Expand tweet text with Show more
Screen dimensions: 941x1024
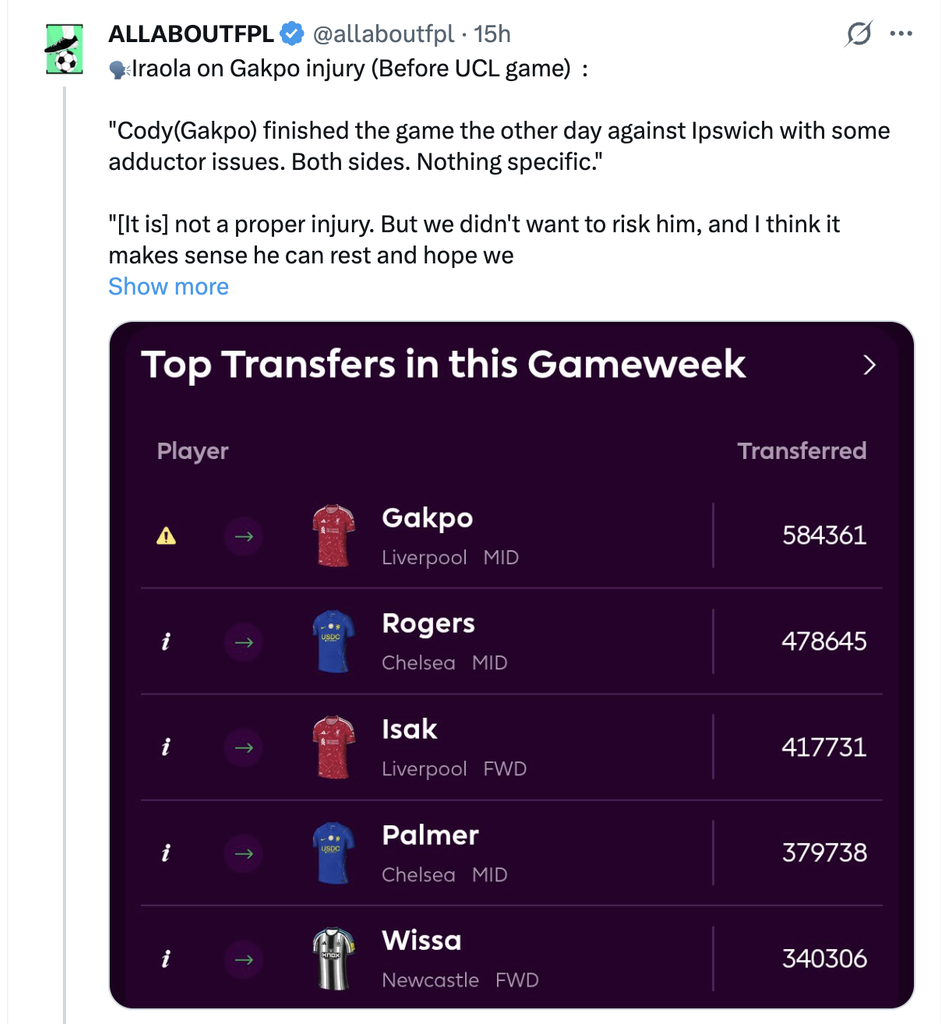tap(168, 286)
